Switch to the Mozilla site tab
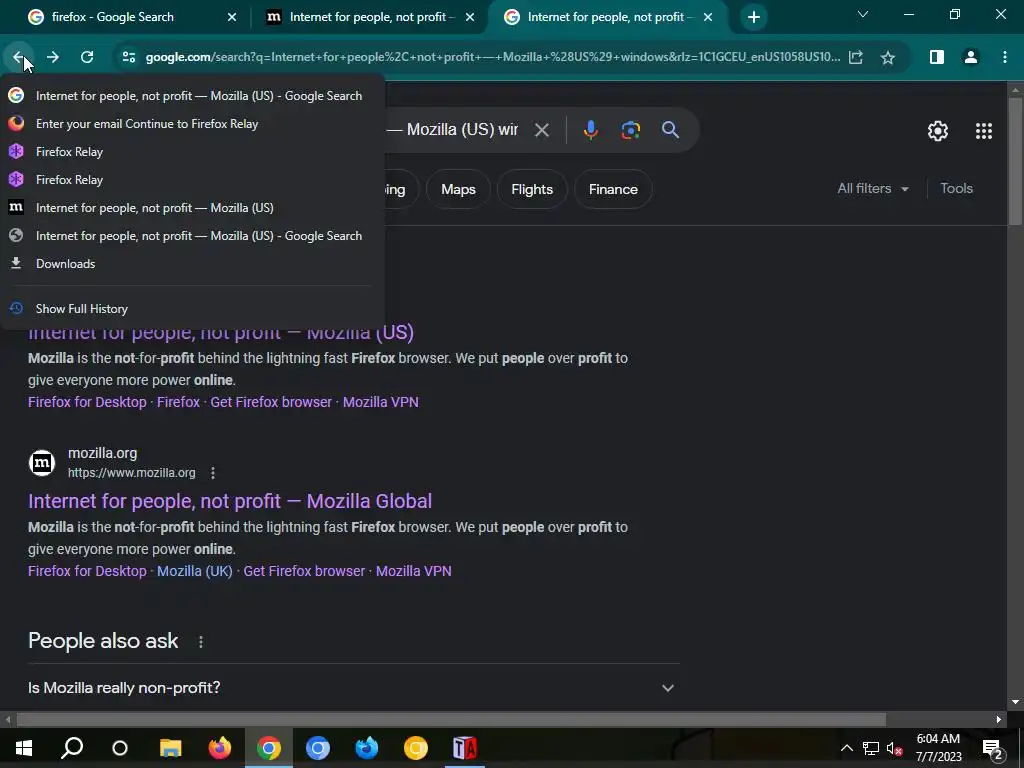The height and width of the screenshot is (768, 1024). coord(369,17)
